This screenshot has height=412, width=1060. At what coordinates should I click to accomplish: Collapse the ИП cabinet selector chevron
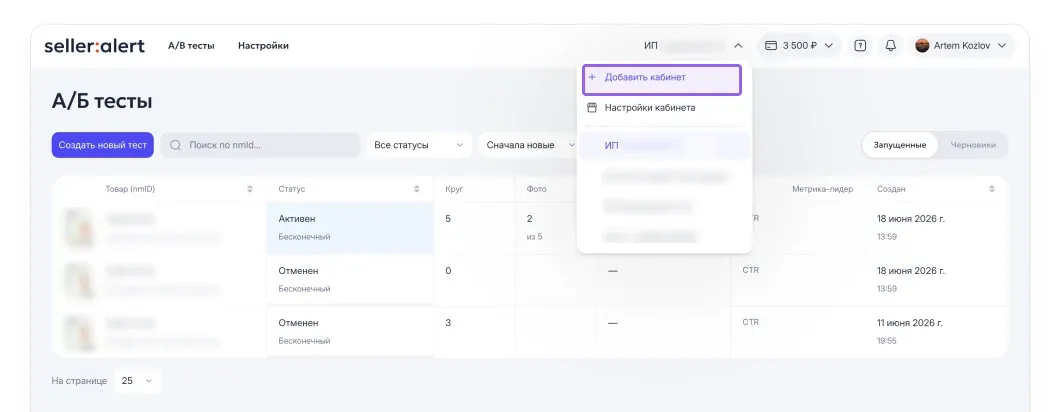click(x=738, y=46)
